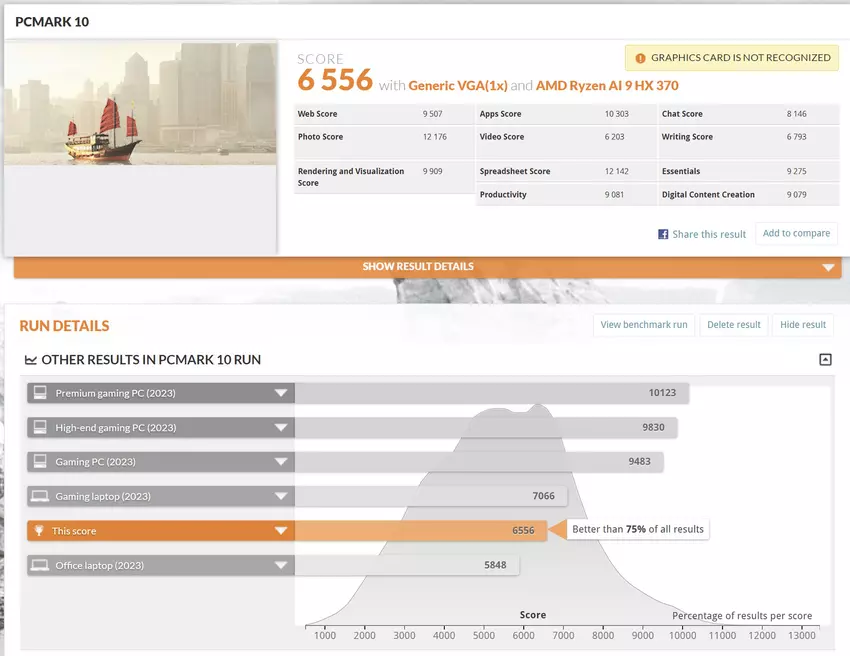Open the Gaming laptop (2023) dropdown arrow
The height and width of the screenshot is (656, 850).
click(281, 496)
